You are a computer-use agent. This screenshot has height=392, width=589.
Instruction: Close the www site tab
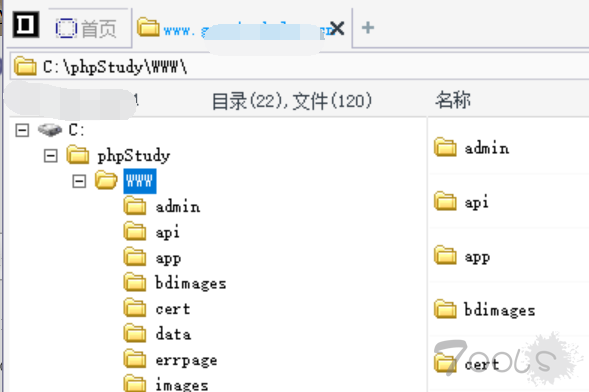337,28
